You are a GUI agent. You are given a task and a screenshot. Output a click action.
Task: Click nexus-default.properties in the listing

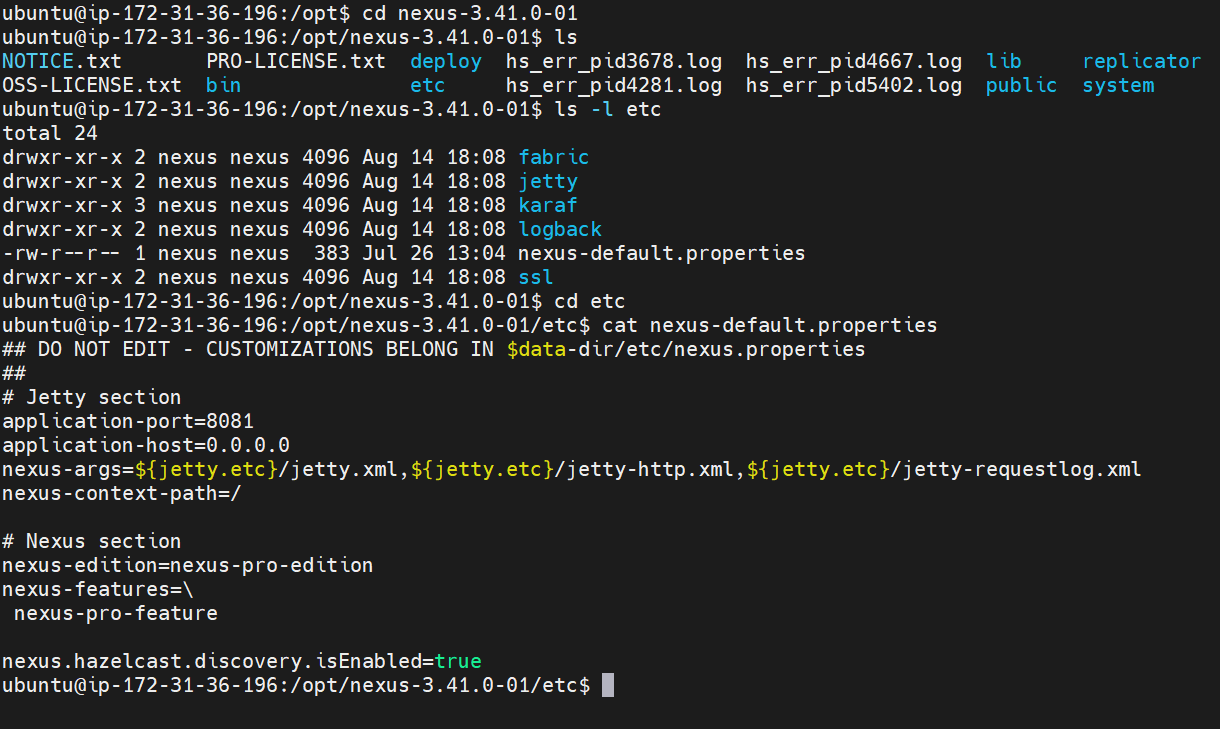pos(662,253)
